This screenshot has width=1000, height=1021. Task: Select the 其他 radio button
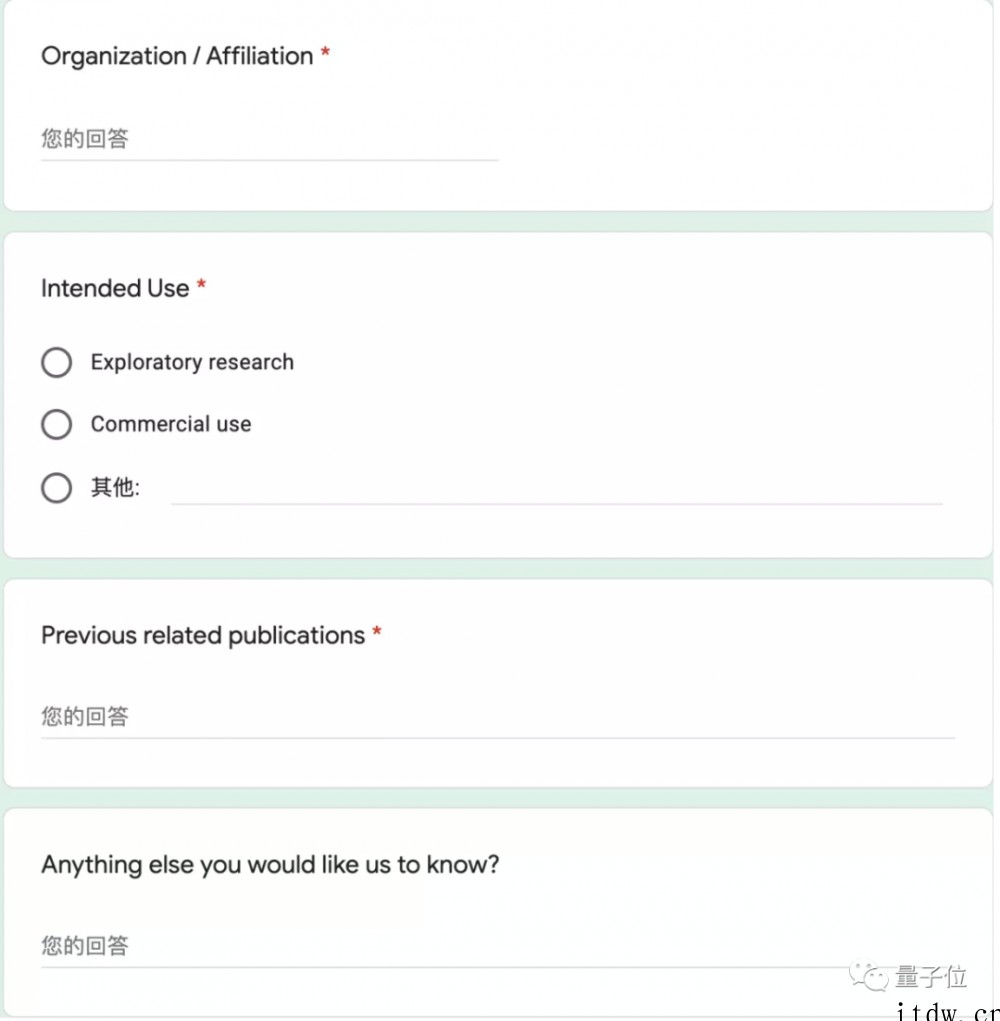[57, 488]
